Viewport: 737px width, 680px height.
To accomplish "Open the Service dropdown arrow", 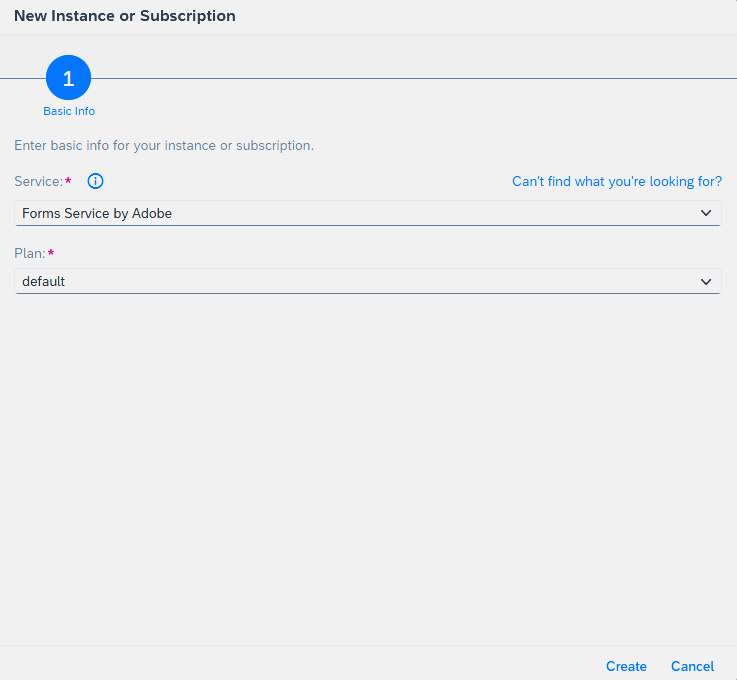I will tap(706, 213).
